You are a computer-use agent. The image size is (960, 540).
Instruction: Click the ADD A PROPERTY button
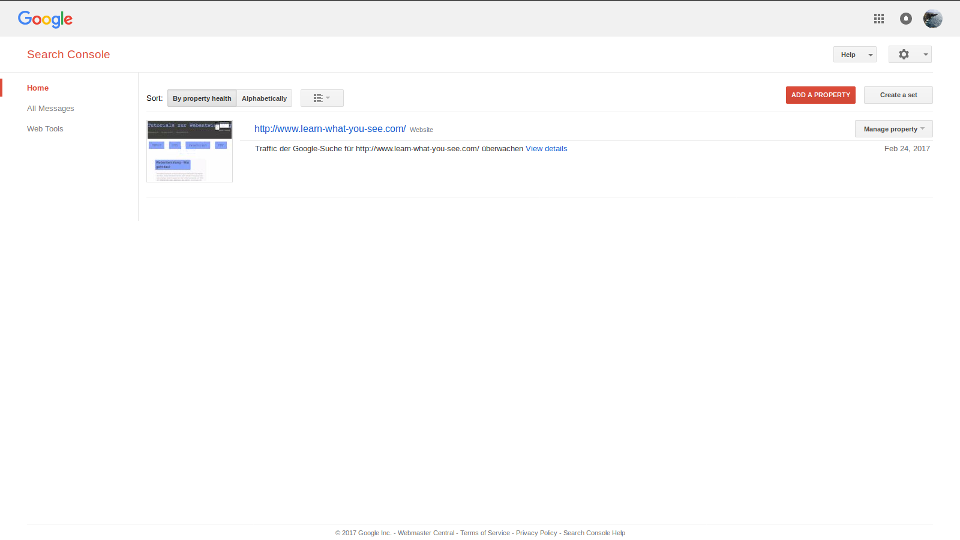click(820, 95)
